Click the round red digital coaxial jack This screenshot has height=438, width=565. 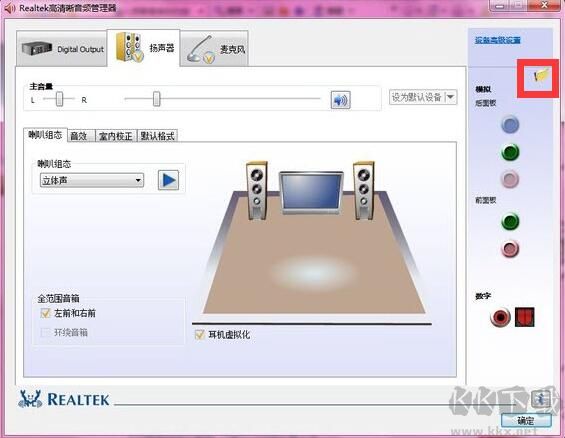(x=500, y=317)
